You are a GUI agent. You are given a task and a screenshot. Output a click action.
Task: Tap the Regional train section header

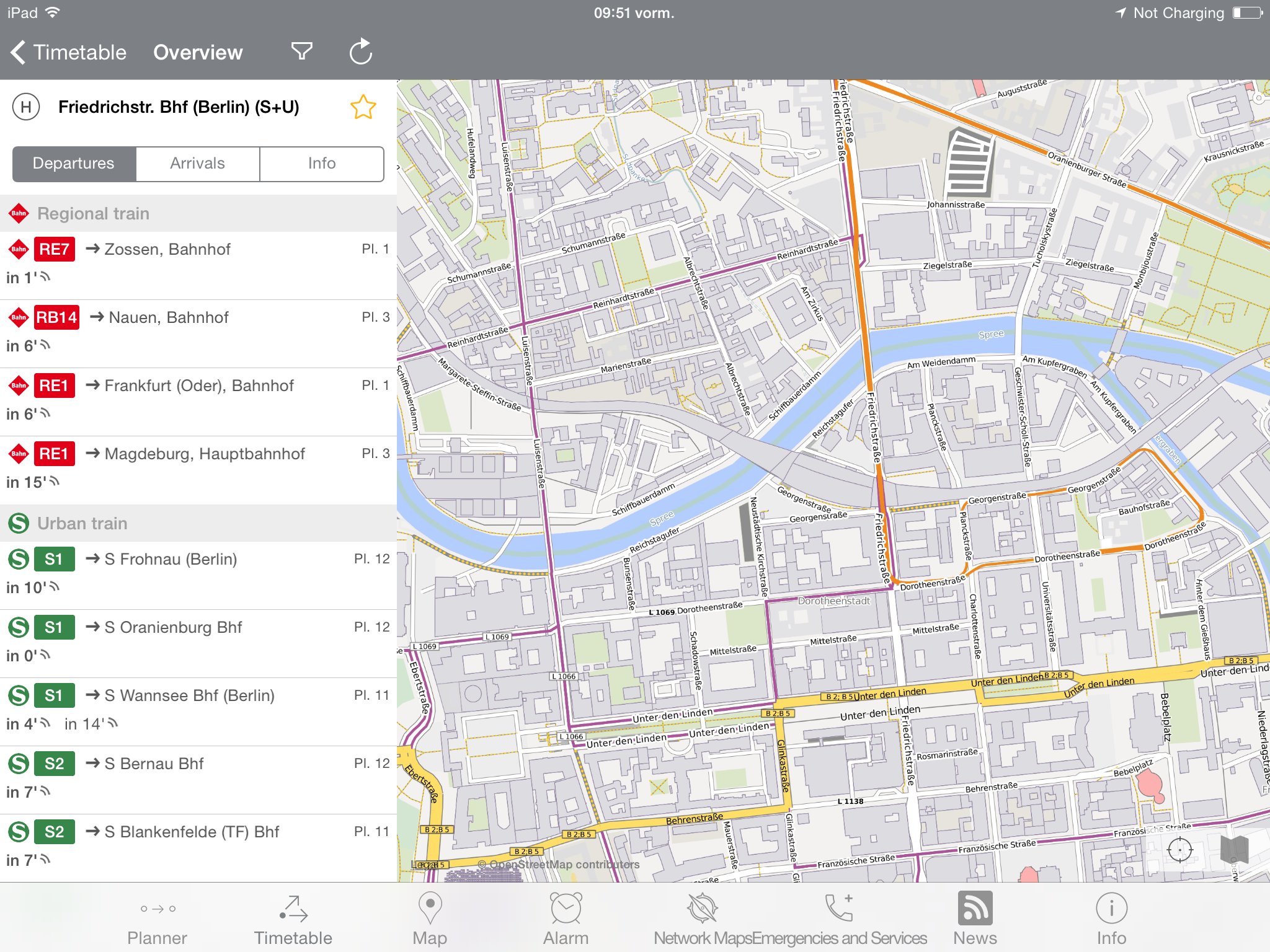(x=198, y=213)
